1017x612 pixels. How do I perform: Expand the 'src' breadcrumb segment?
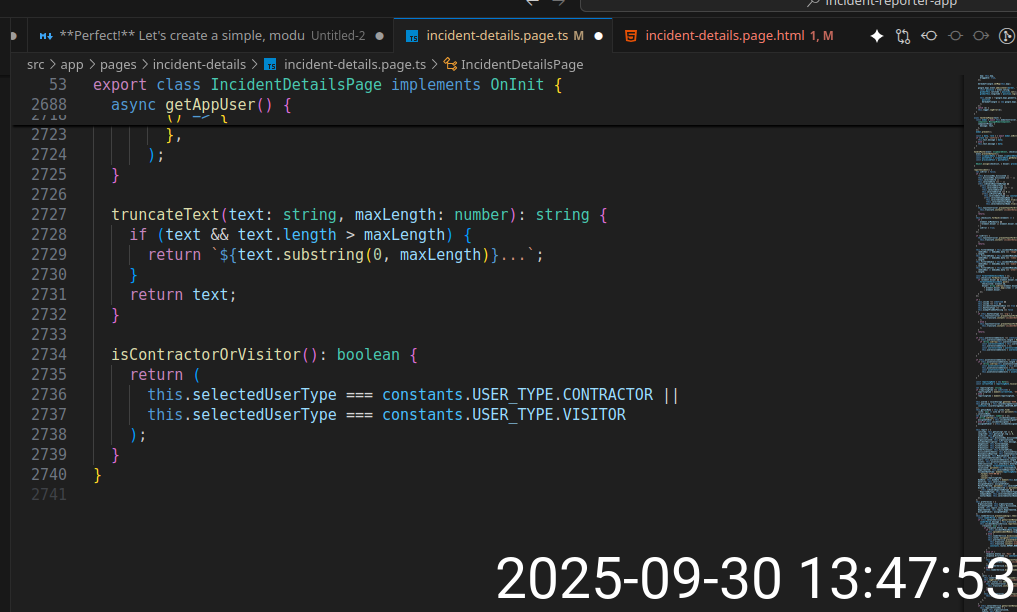[x=36, y=64]
